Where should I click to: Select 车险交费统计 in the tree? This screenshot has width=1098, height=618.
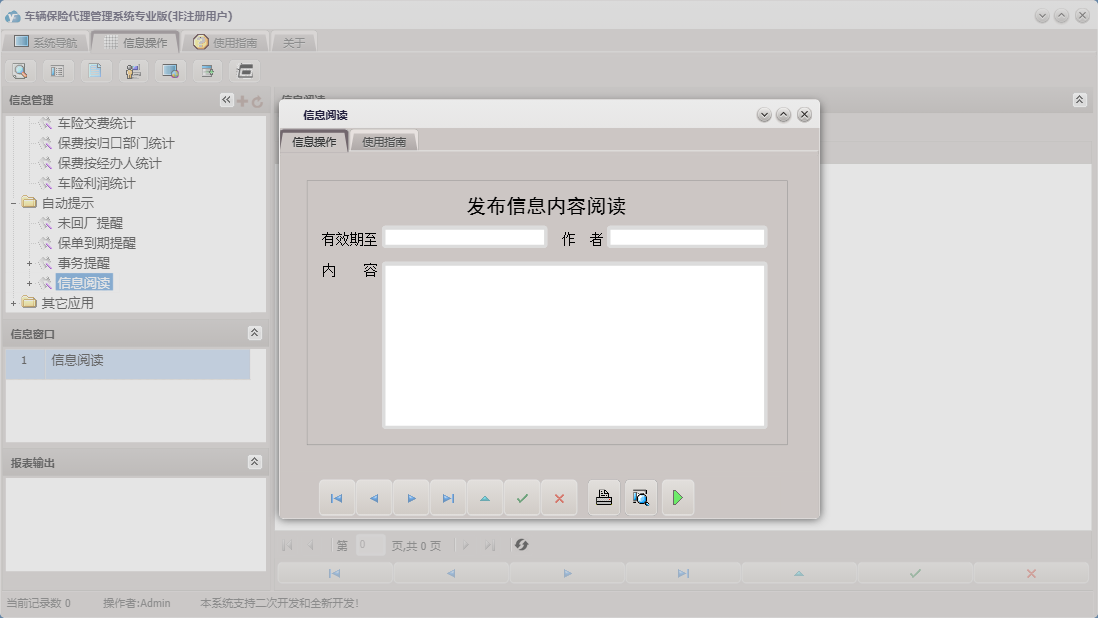point(96,124)
